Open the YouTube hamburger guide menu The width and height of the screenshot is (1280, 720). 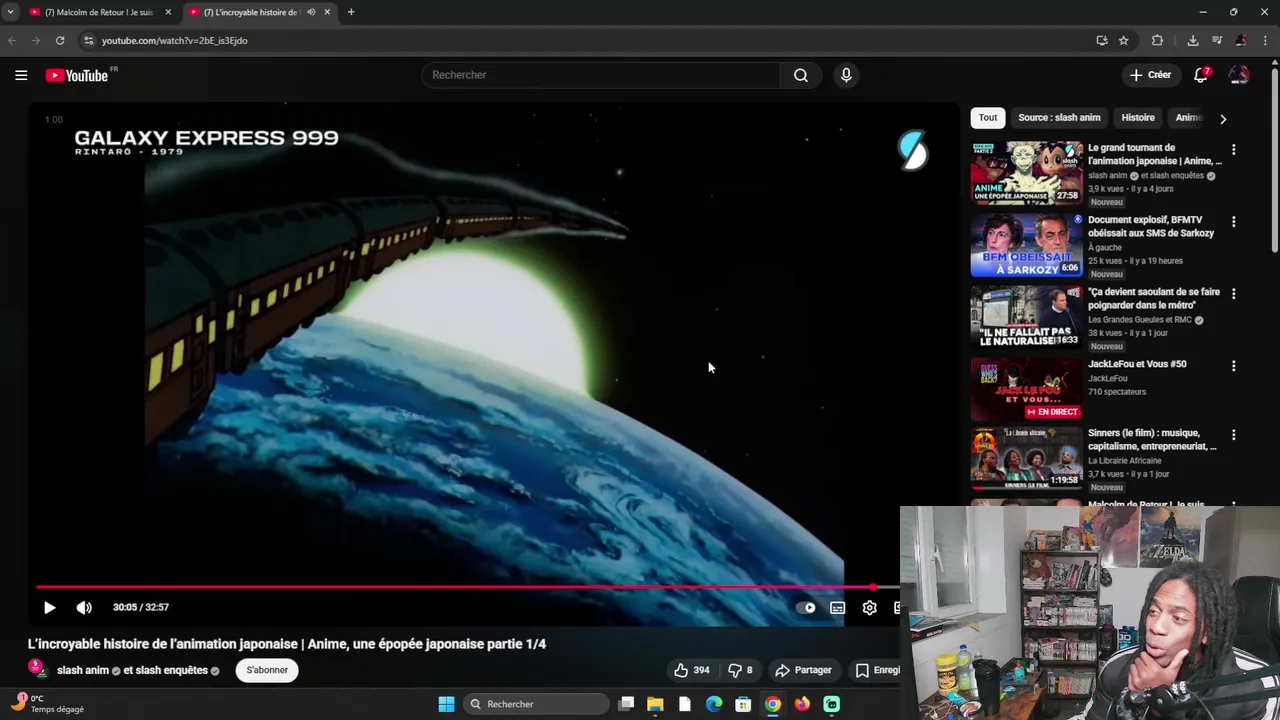point(21,75)
